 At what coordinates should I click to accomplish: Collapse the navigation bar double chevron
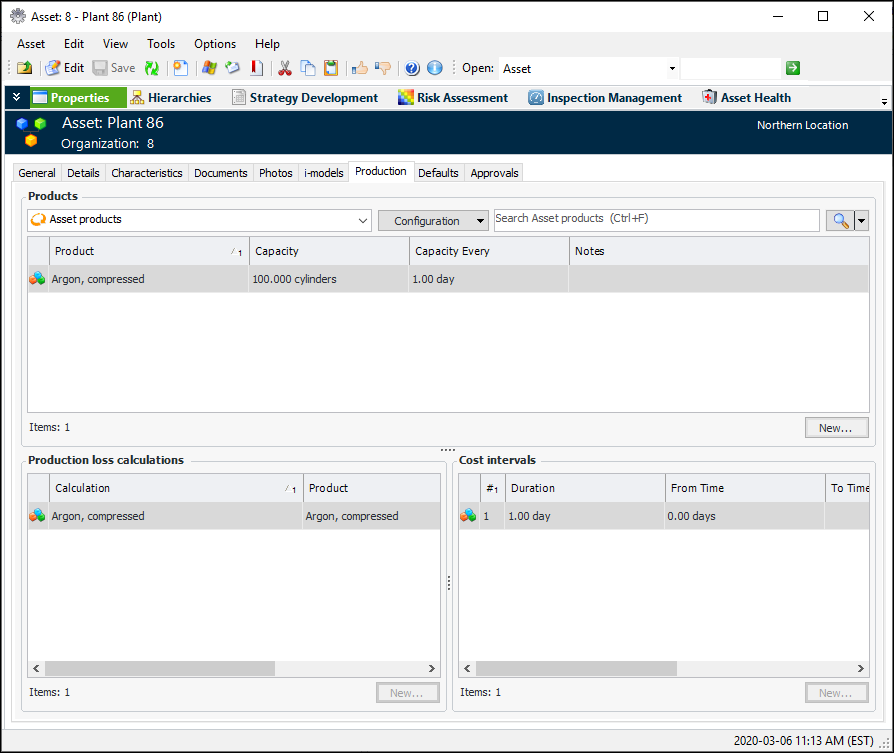pyautogui.click(x=17, y=98)
